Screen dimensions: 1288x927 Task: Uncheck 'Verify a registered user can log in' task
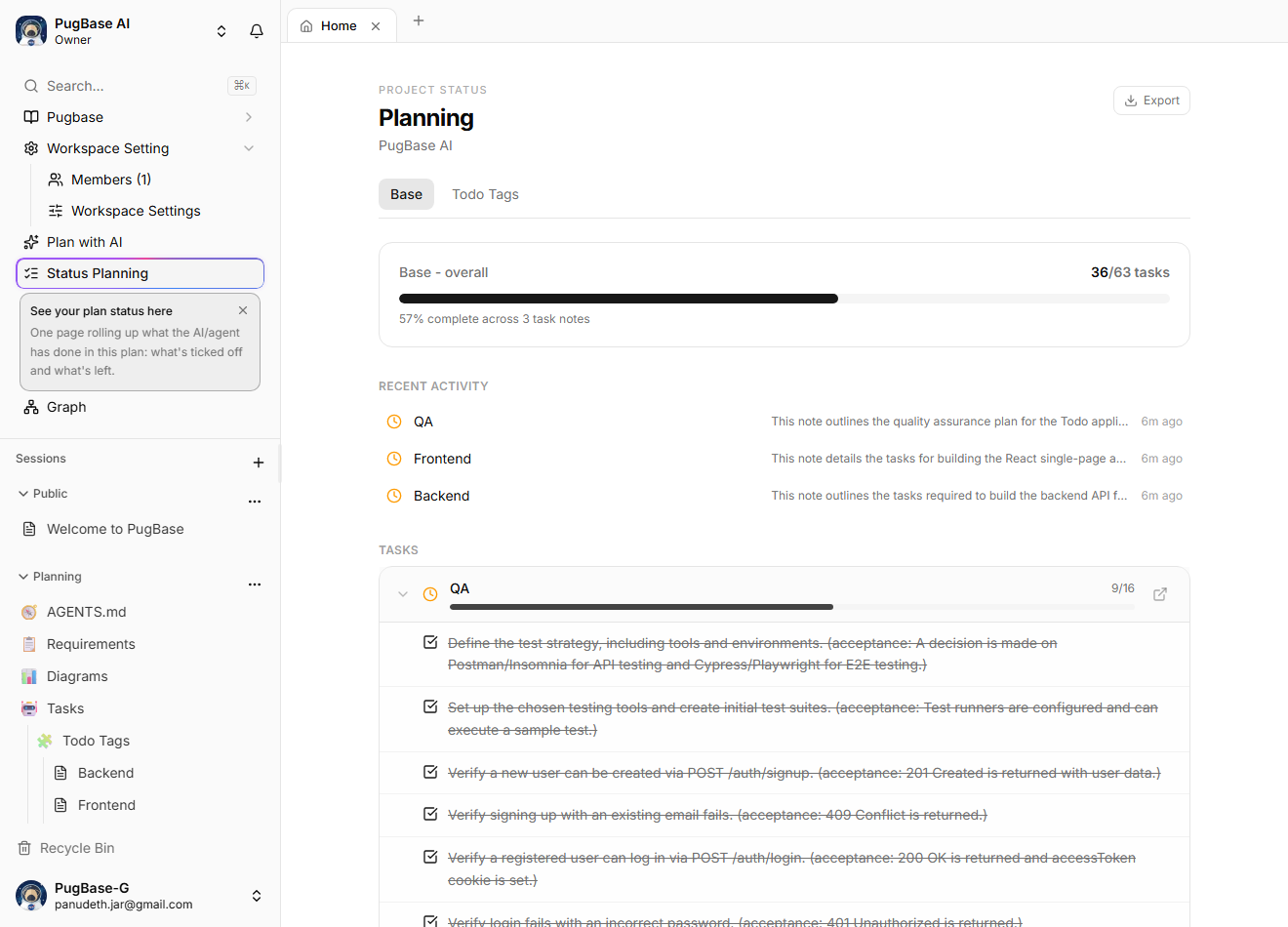point(430,857)
